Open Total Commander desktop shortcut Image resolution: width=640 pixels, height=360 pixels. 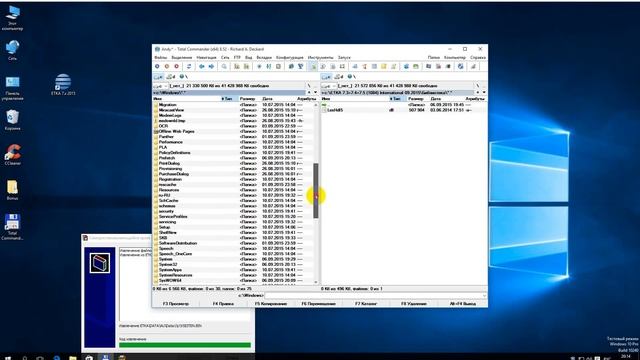click(12, 227)
